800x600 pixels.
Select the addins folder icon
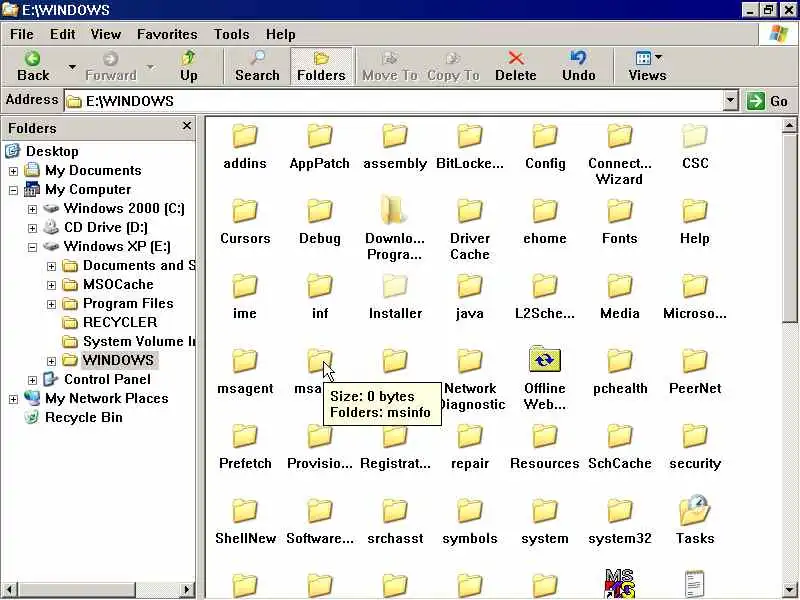pyautogui.click(x=245, y=136)
